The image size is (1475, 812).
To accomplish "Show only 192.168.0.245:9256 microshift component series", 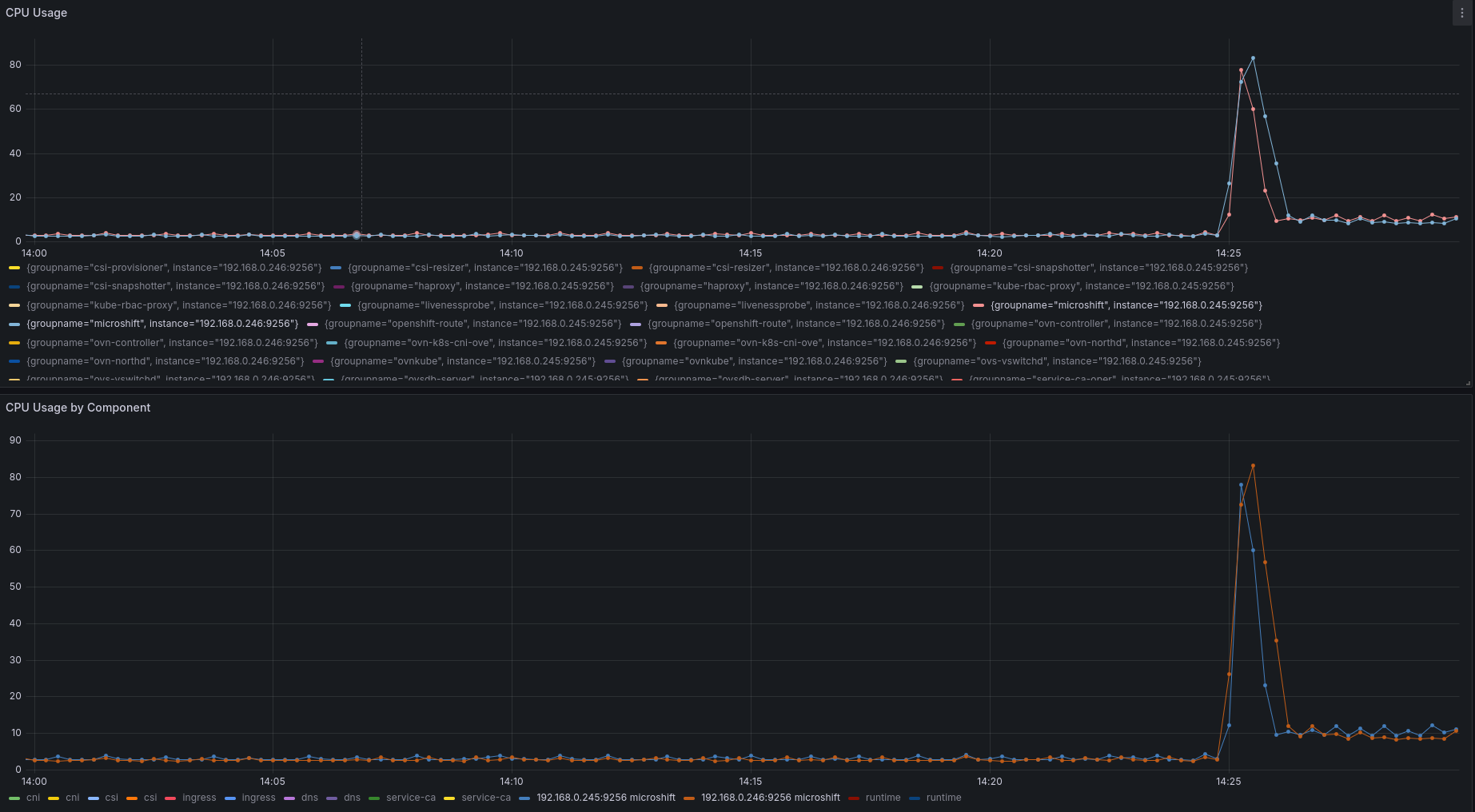I will 606,798.
